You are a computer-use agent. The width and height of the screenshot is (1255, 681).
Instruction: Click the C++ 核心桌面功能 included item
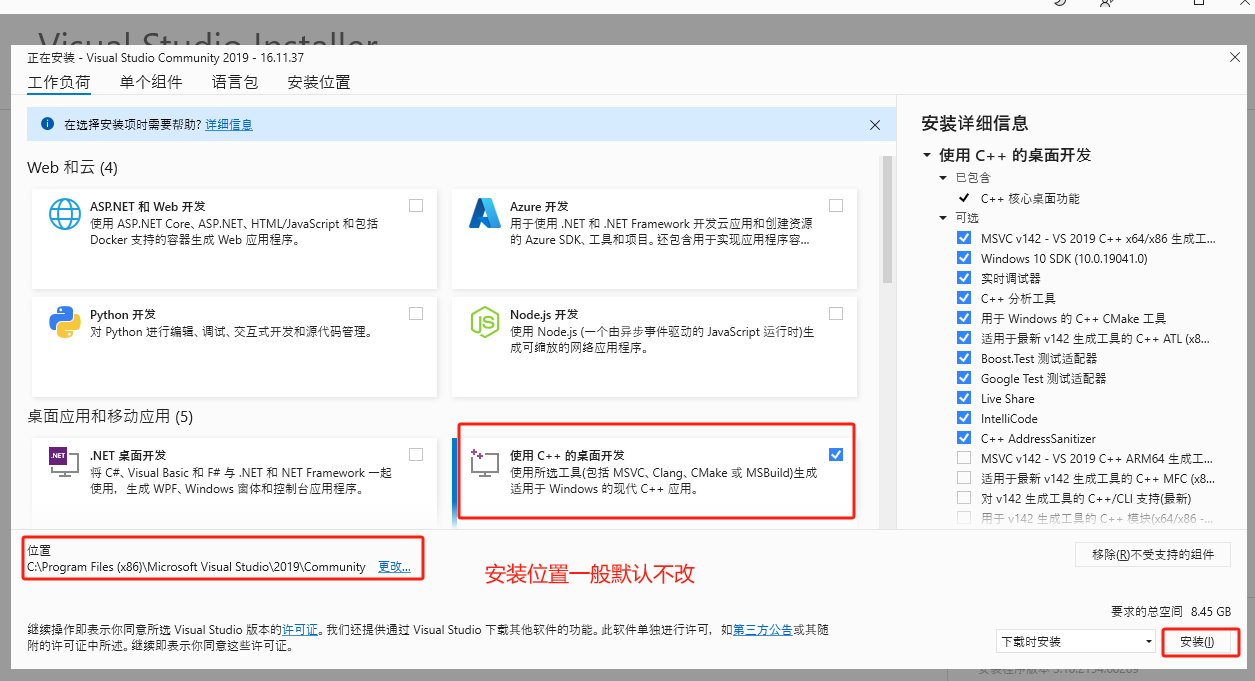point(1030,198)
